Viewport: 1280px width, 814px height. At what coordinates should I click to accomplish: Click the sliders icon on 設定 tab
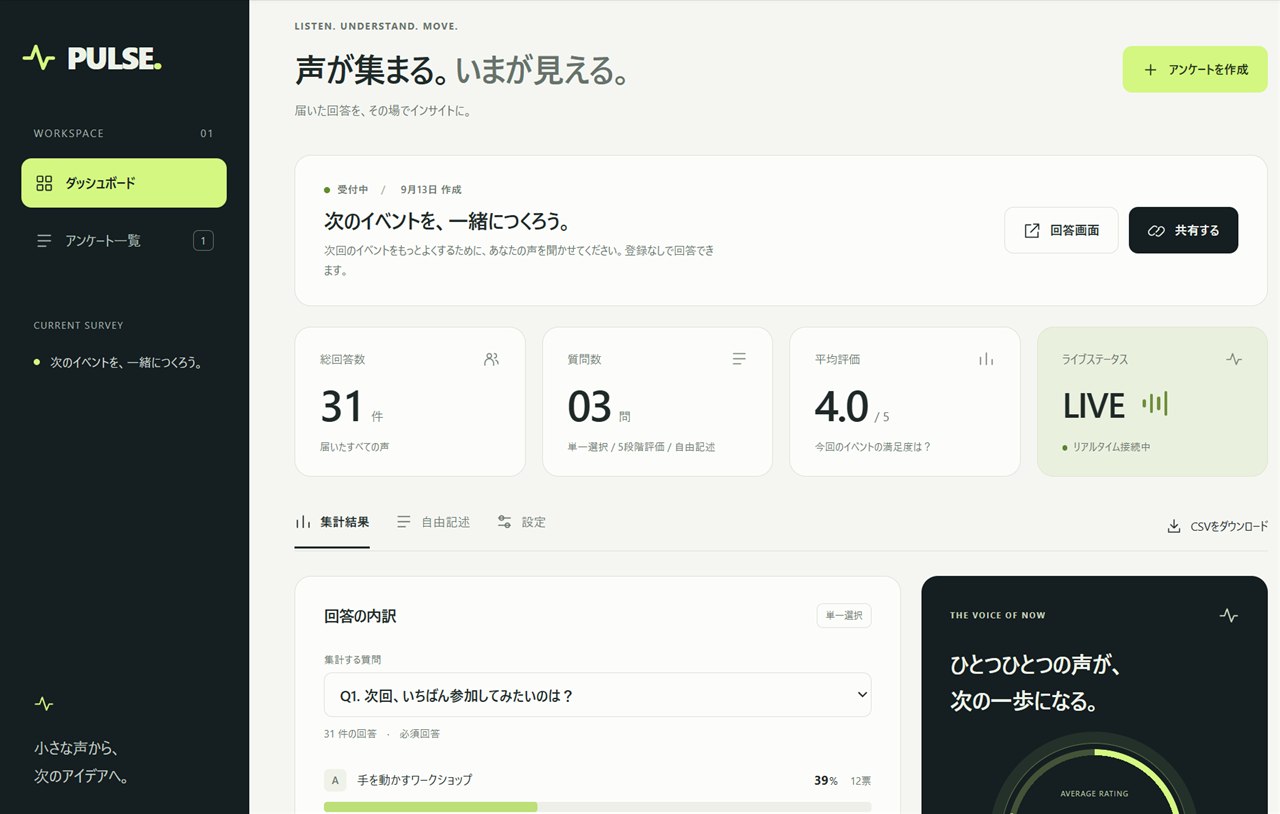[x=504, y=522]
